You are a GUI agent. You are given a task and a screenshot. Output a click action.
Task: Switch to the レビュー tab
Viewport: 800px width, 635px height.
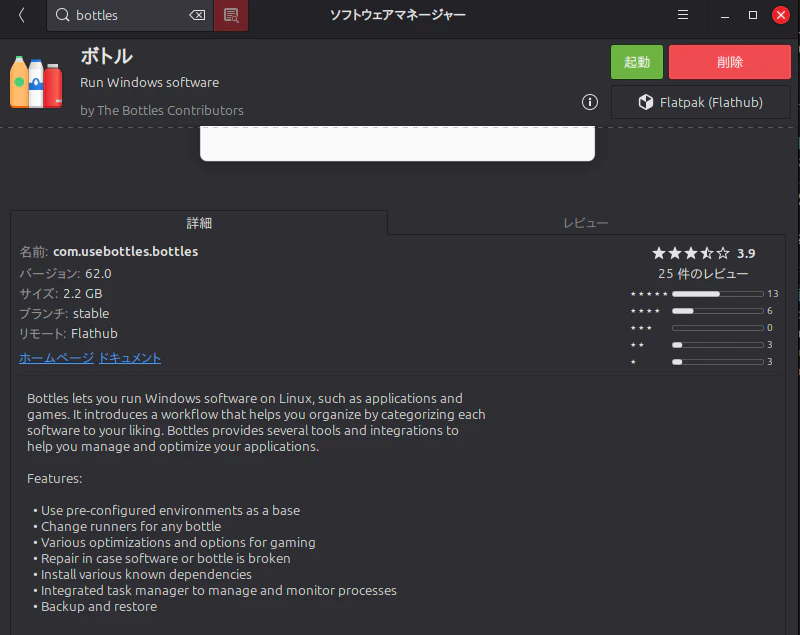pyautogui.click(x=586, y=223)
